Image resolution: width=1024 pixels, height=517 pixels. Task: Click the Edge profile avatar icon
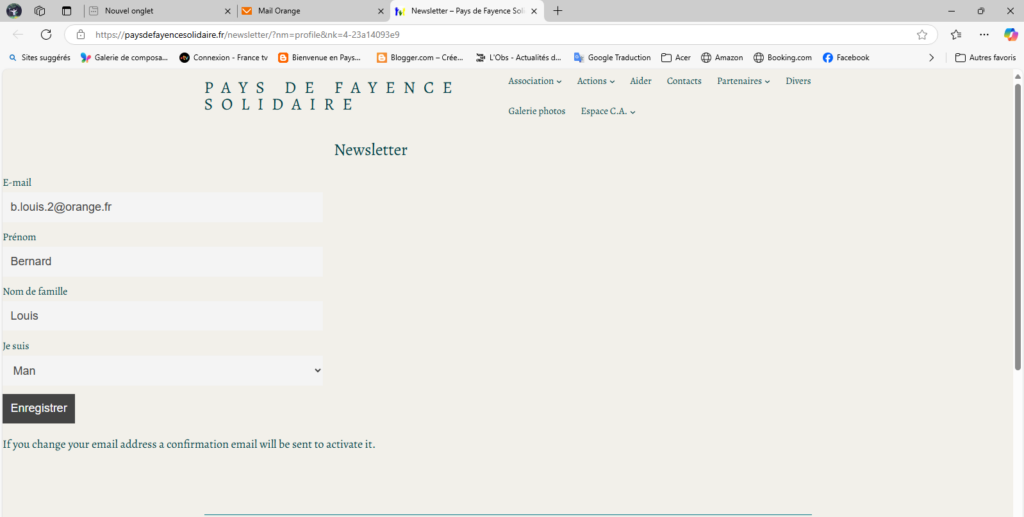pos(15,11)
